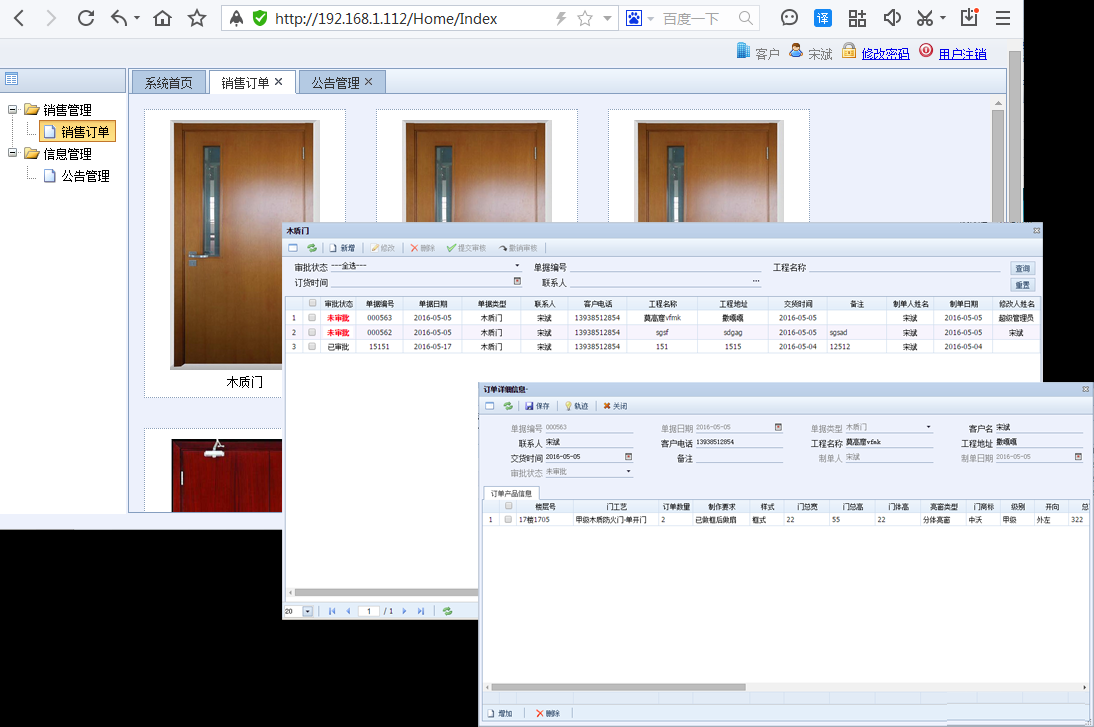The width and height of the screenshot is (1094, 727).
Task: Switch to the 公告管理 tab
Action: pos(335,83)
